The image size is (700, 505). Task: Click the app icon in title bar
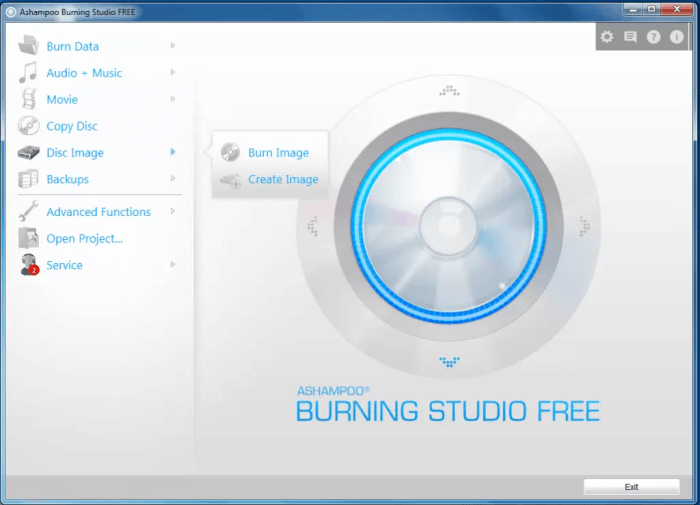pos(11,12)
